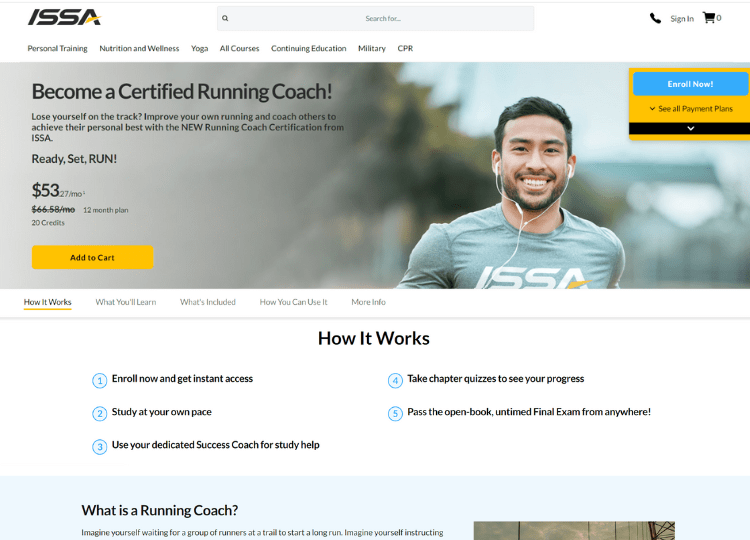This screenshot has height=540, width=750.
Task: Click the step 3 circle icon
Action: (99, 447)
